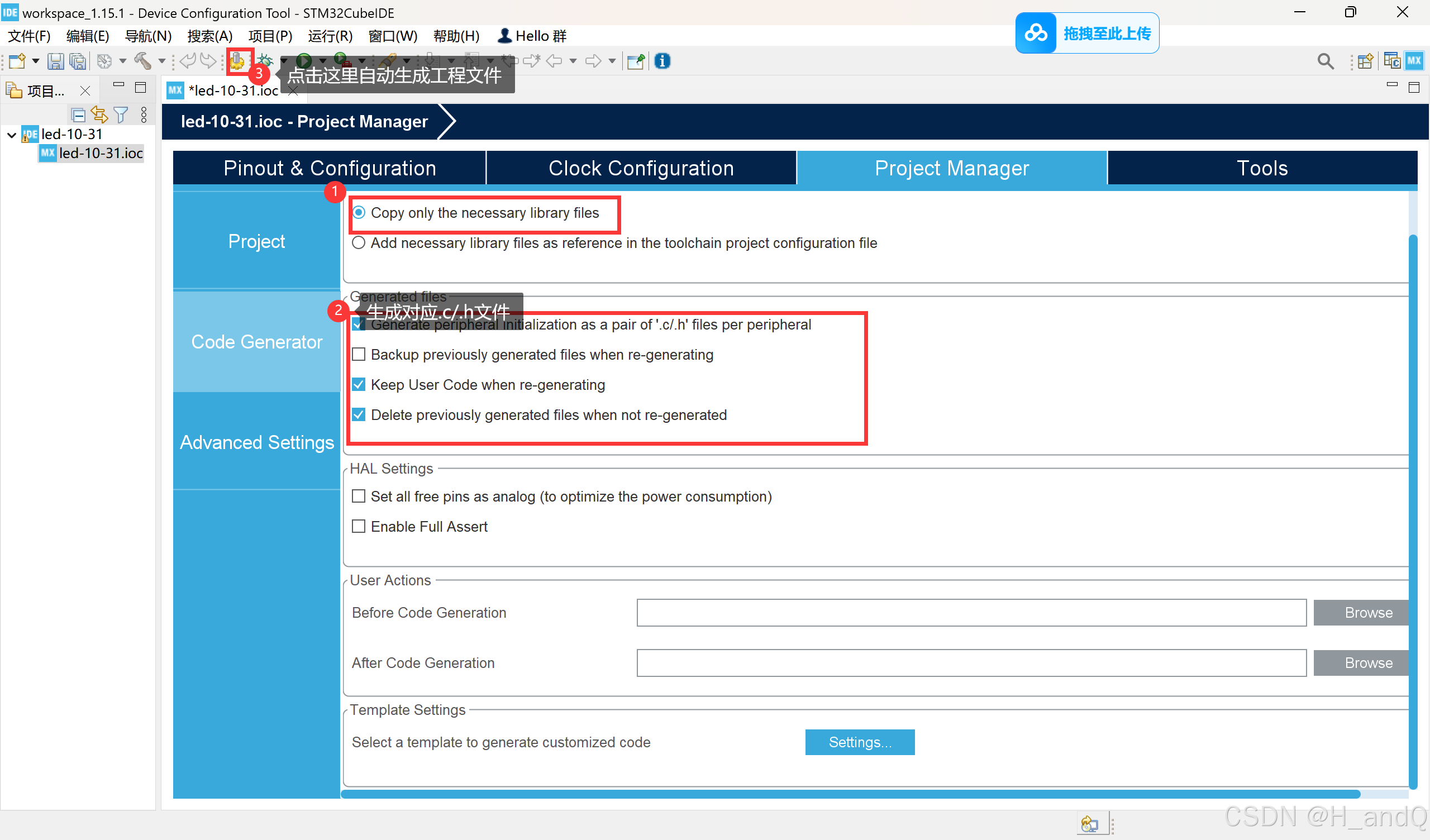Click the build hammer icon
This screenshot has width=1430, height=840.
(x=142, y=61)
